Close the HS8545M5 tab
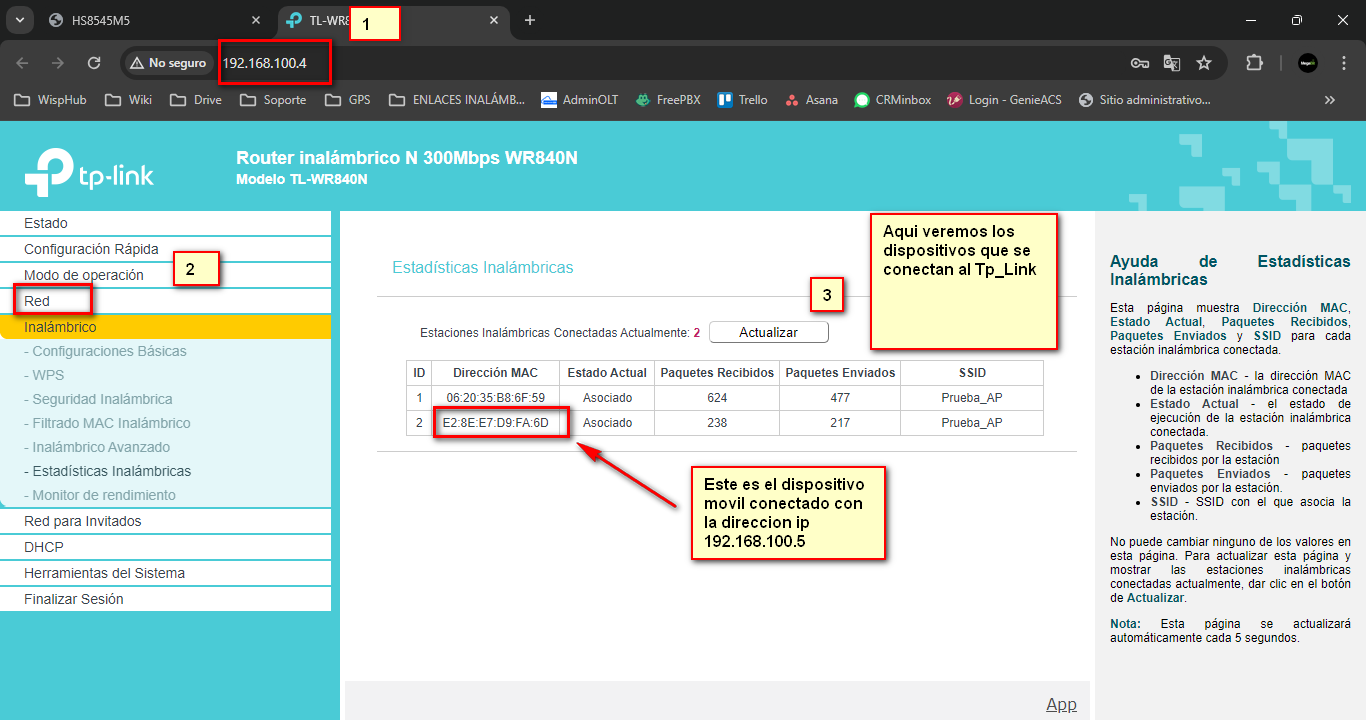1366x720 pixels. coord(256,20)
